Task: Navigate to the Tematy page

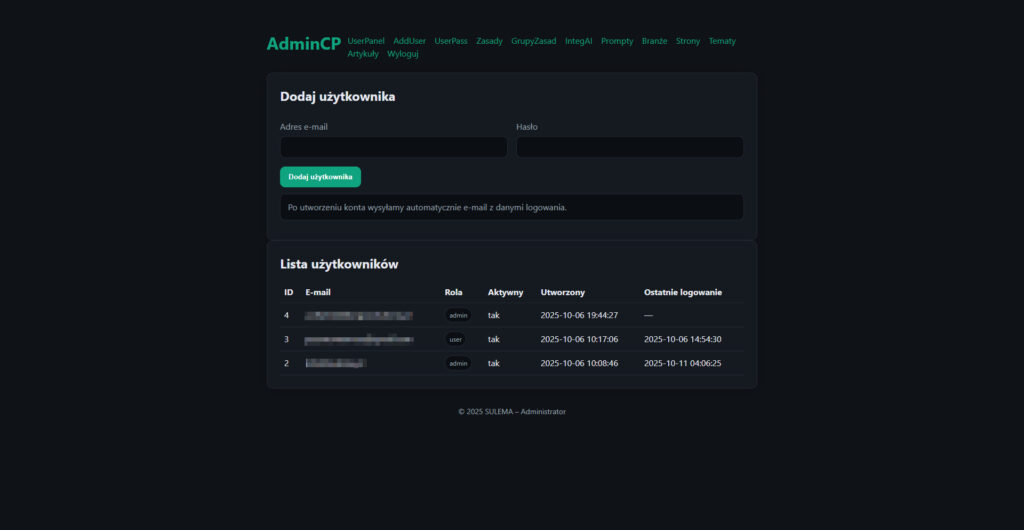Action: (x=722, y=41)
